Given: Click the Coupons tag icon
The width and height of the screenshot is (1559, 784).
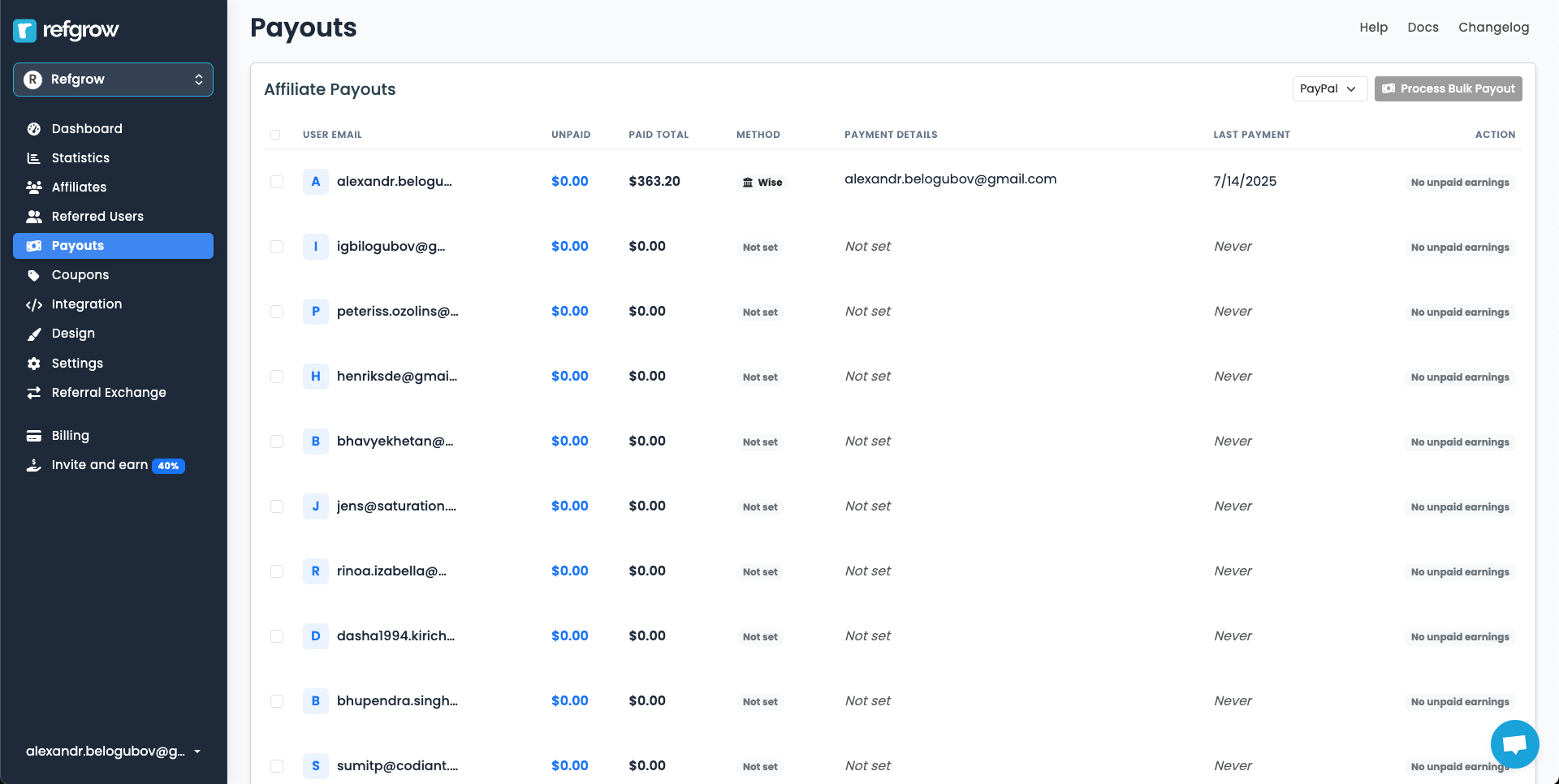Looking at the screenshot, I should [x=34, y=275].
